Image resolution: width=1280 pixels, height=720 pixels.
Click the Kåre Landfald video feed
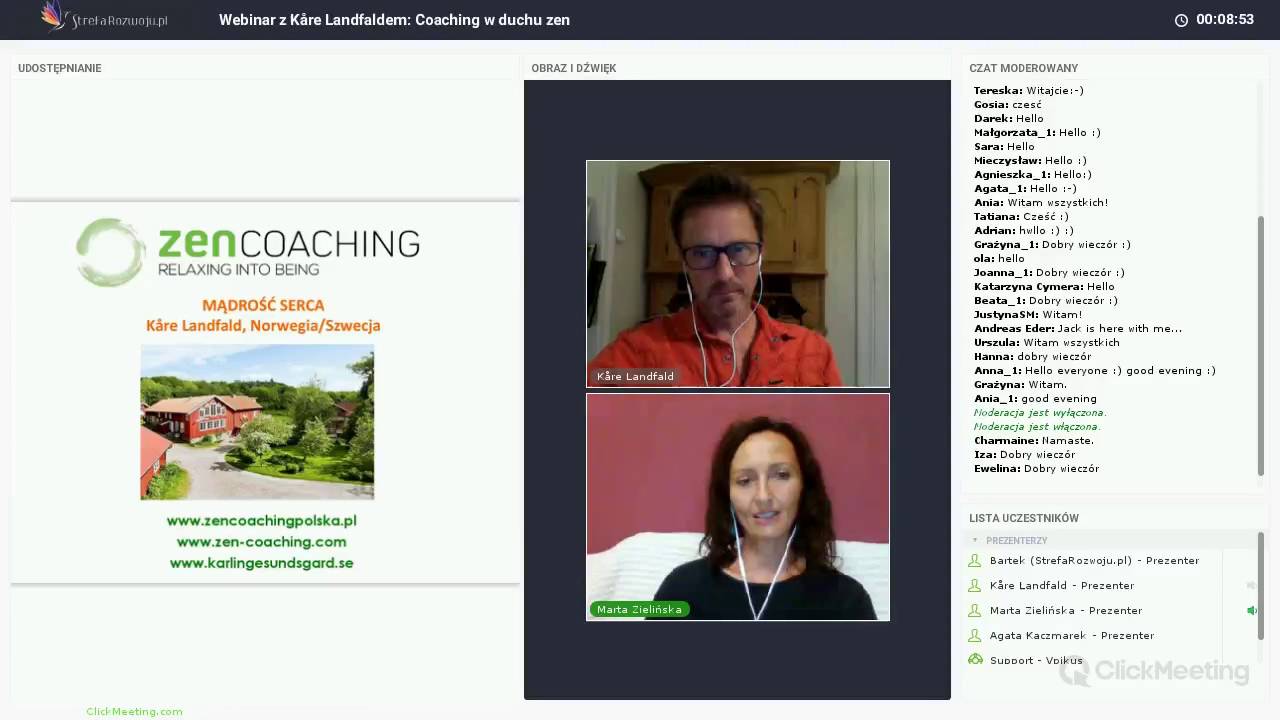738,274
